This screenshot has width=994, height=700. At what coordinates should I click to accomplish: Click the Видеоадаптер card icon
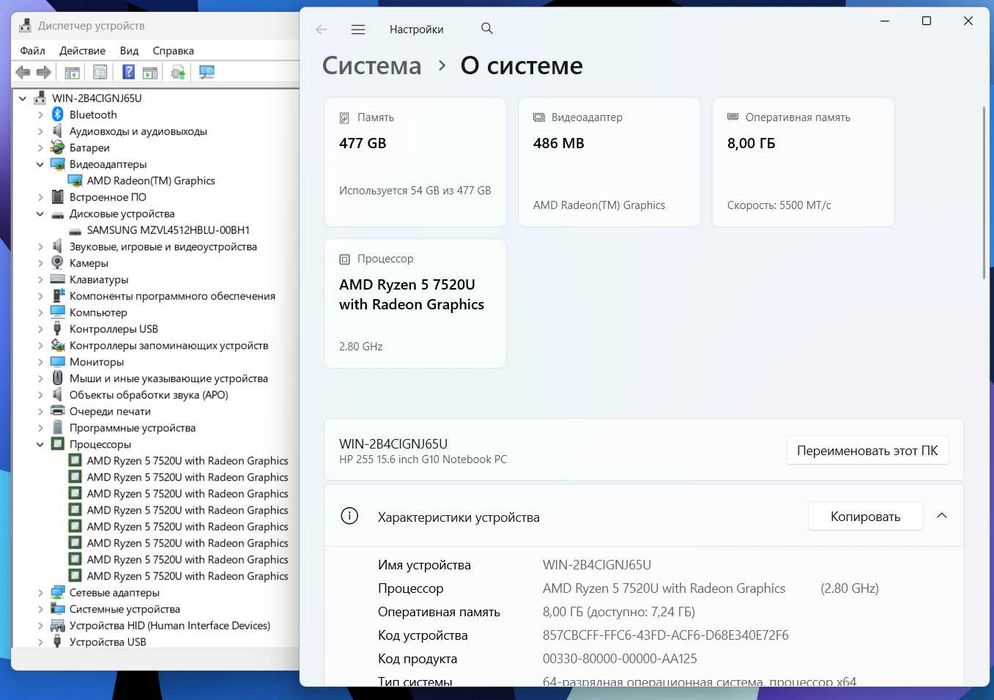[x=539, y=117]
